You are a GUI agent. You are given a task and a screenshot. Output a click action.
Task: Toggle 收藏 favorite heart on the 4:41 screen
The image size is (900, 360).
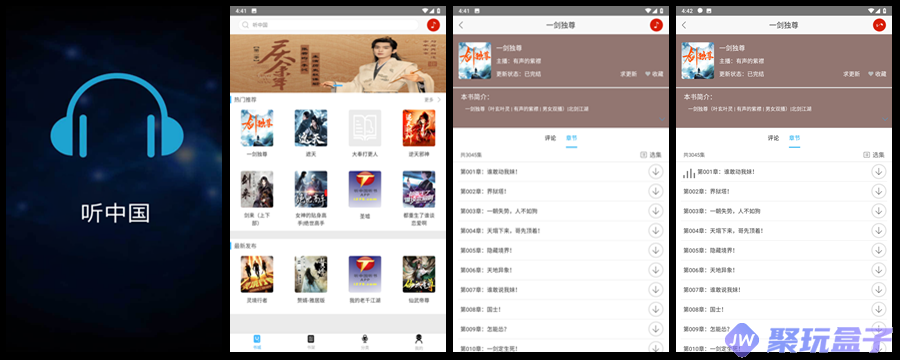[654, 74]
